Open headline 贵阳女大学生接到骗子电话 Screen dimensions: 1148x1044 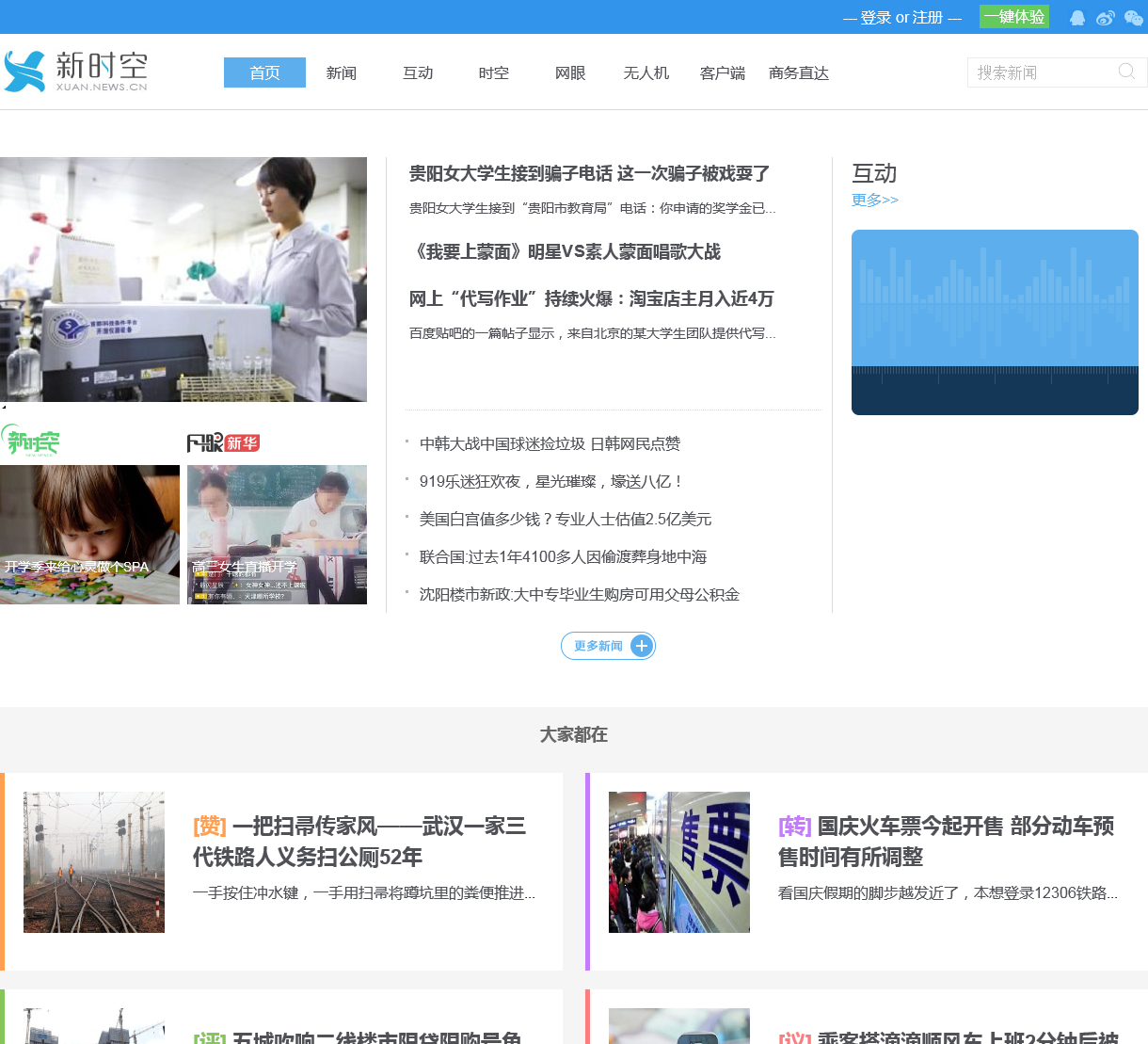pyautogui.click(x=589, y=173)
